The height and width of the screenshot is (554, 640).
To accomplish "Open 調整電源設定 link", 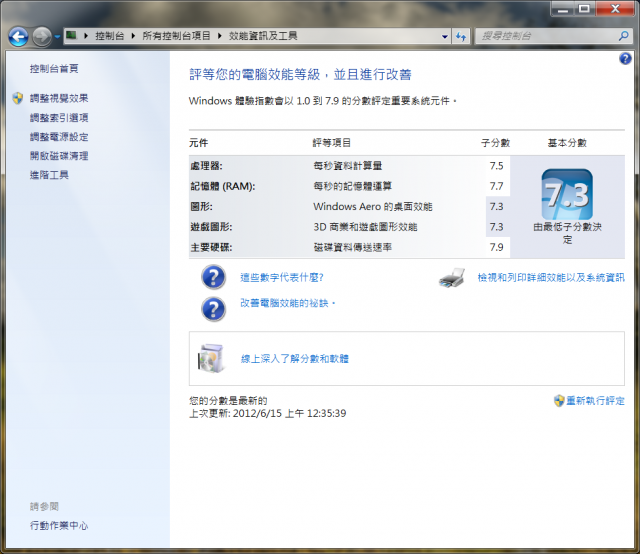I will point(59,137).
